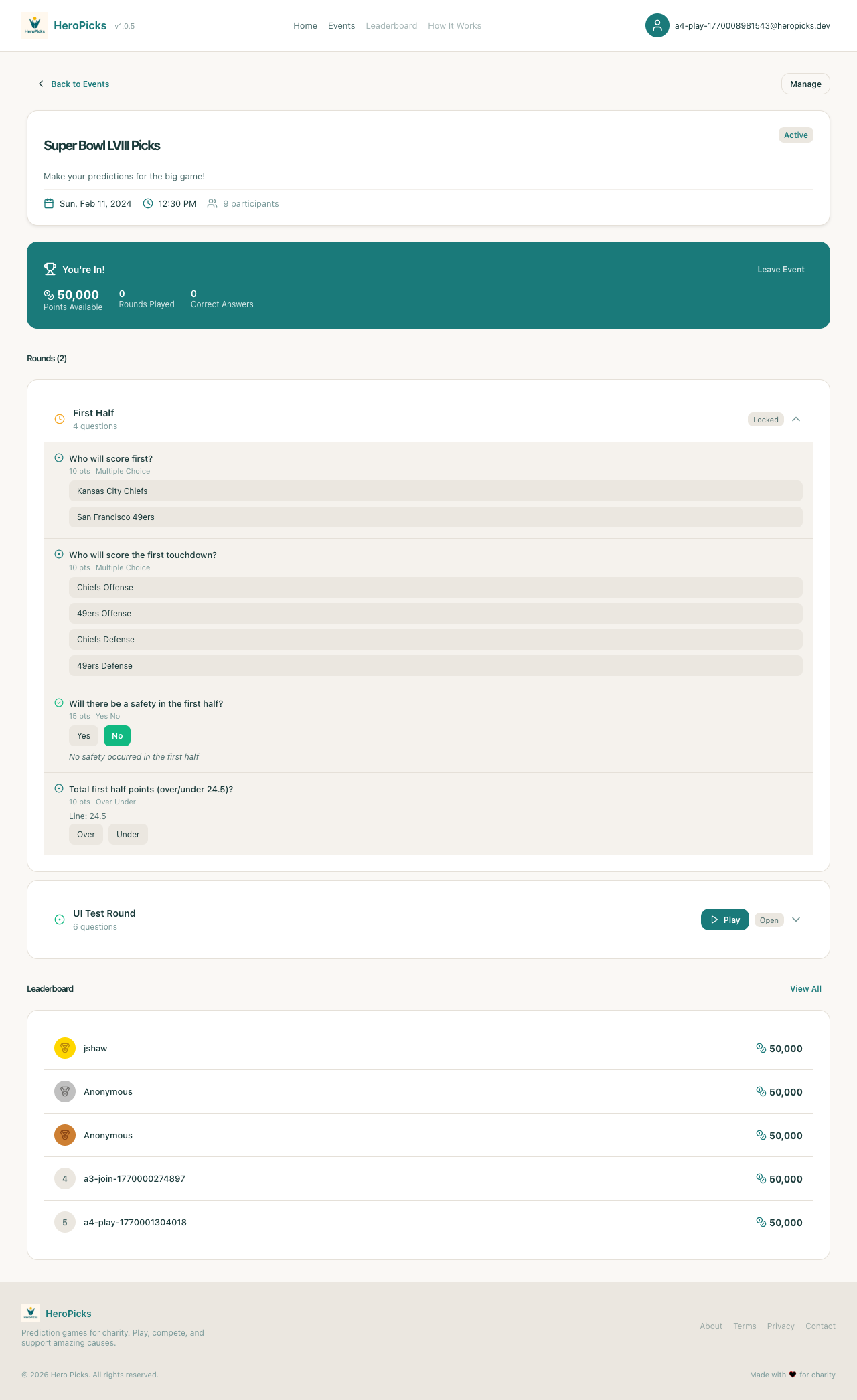Click the silver medal icon for second place

65,1091
